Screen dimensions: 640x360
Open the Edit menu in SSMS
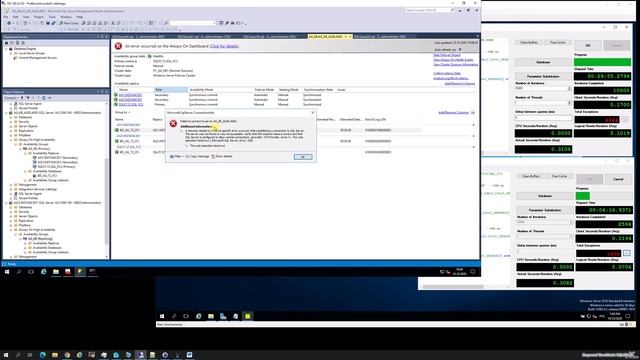[x=16, y=17]
